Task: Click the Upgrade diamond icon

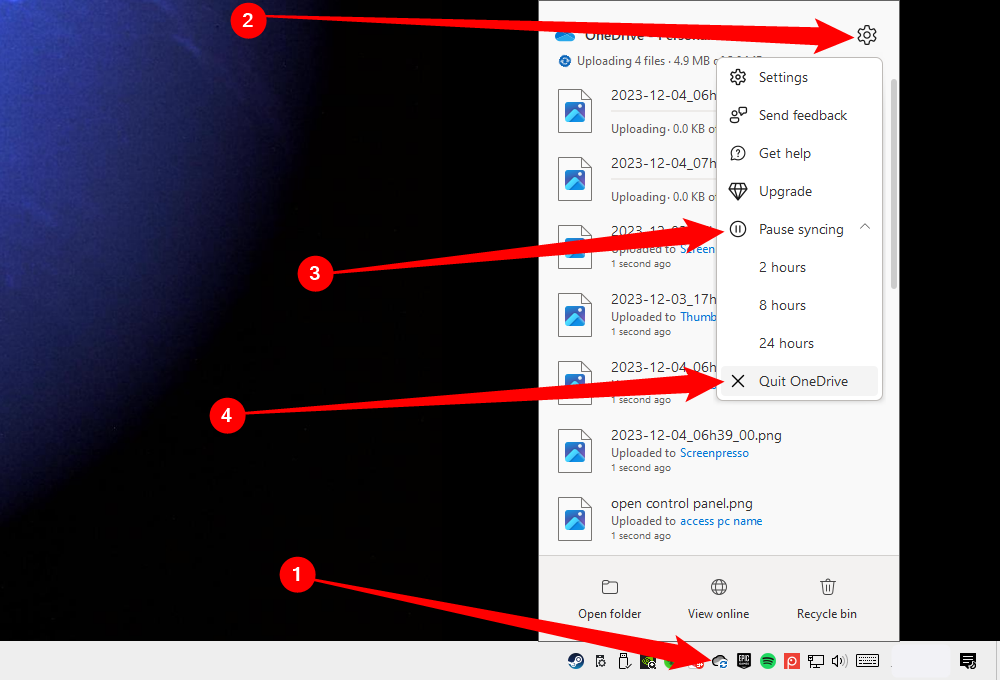Action: [x=737, y=191]
